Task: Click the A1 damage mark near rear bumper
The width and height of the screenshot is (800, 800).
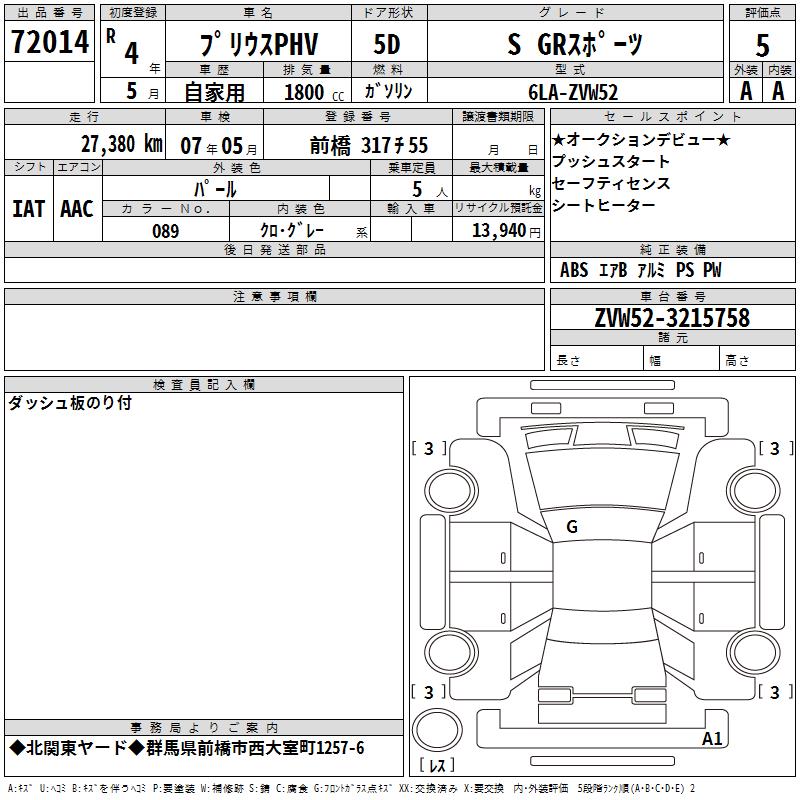Action: [712, 739]
